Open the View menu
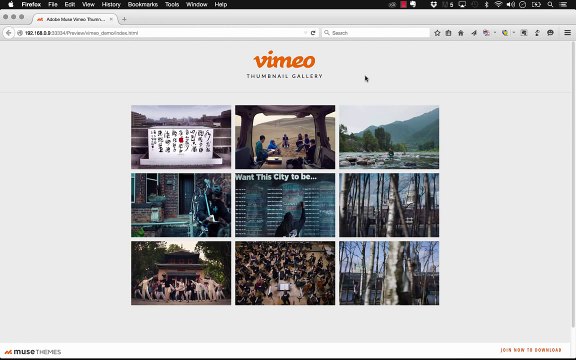Viewport: 576px width, 360px height. point(88,4)
